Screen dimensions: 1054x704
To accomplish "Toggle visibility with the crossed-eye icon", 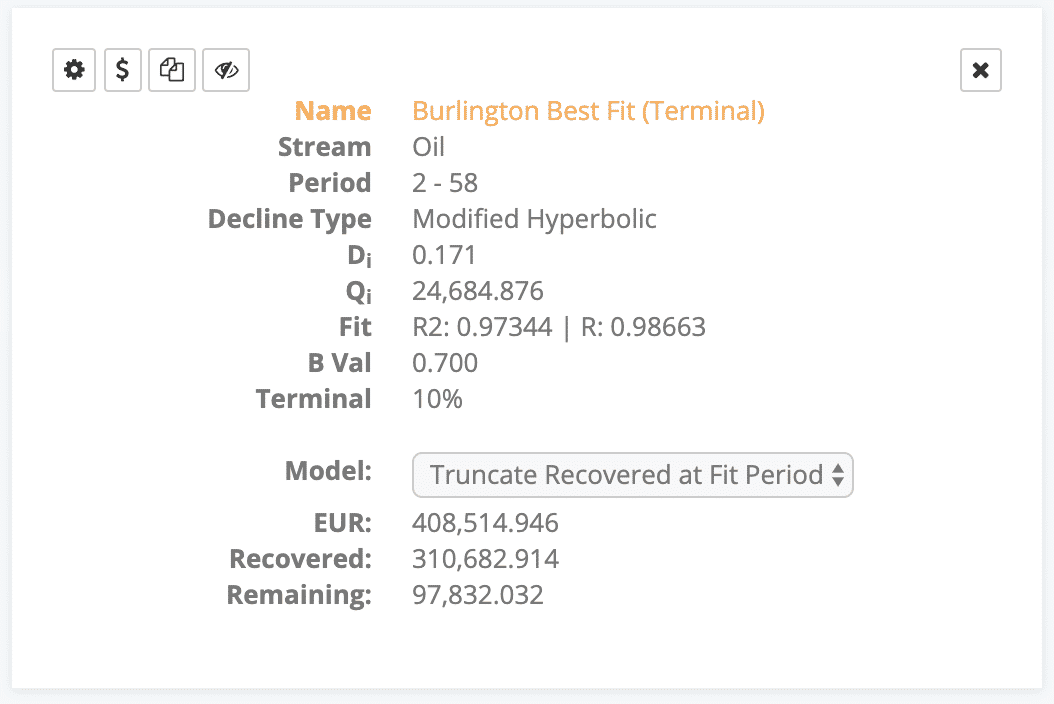I will click(x=226, y=70).
